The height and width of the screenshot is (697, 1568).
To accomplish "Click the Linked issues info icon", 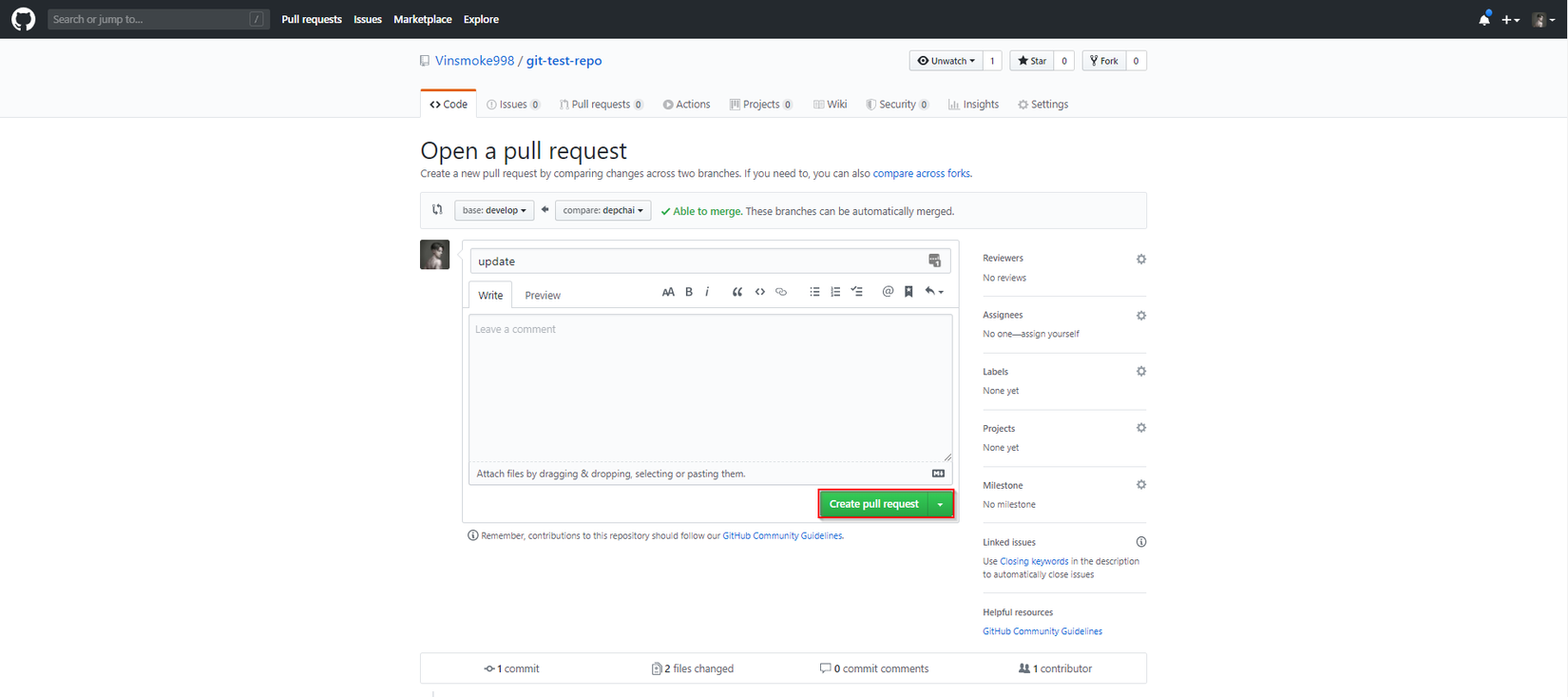I will click(1141, 542).
